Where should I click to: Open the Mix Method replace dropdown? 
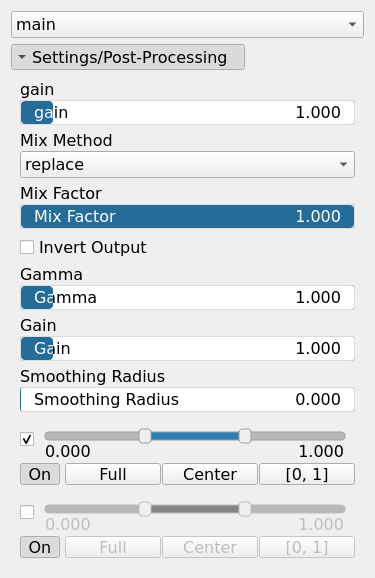(x=187, y=164)
